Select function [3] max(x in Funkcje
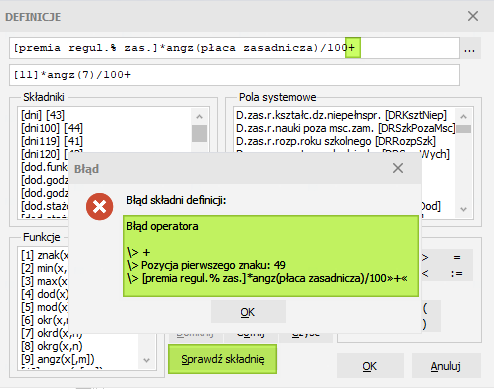 (x=44, y=281)
